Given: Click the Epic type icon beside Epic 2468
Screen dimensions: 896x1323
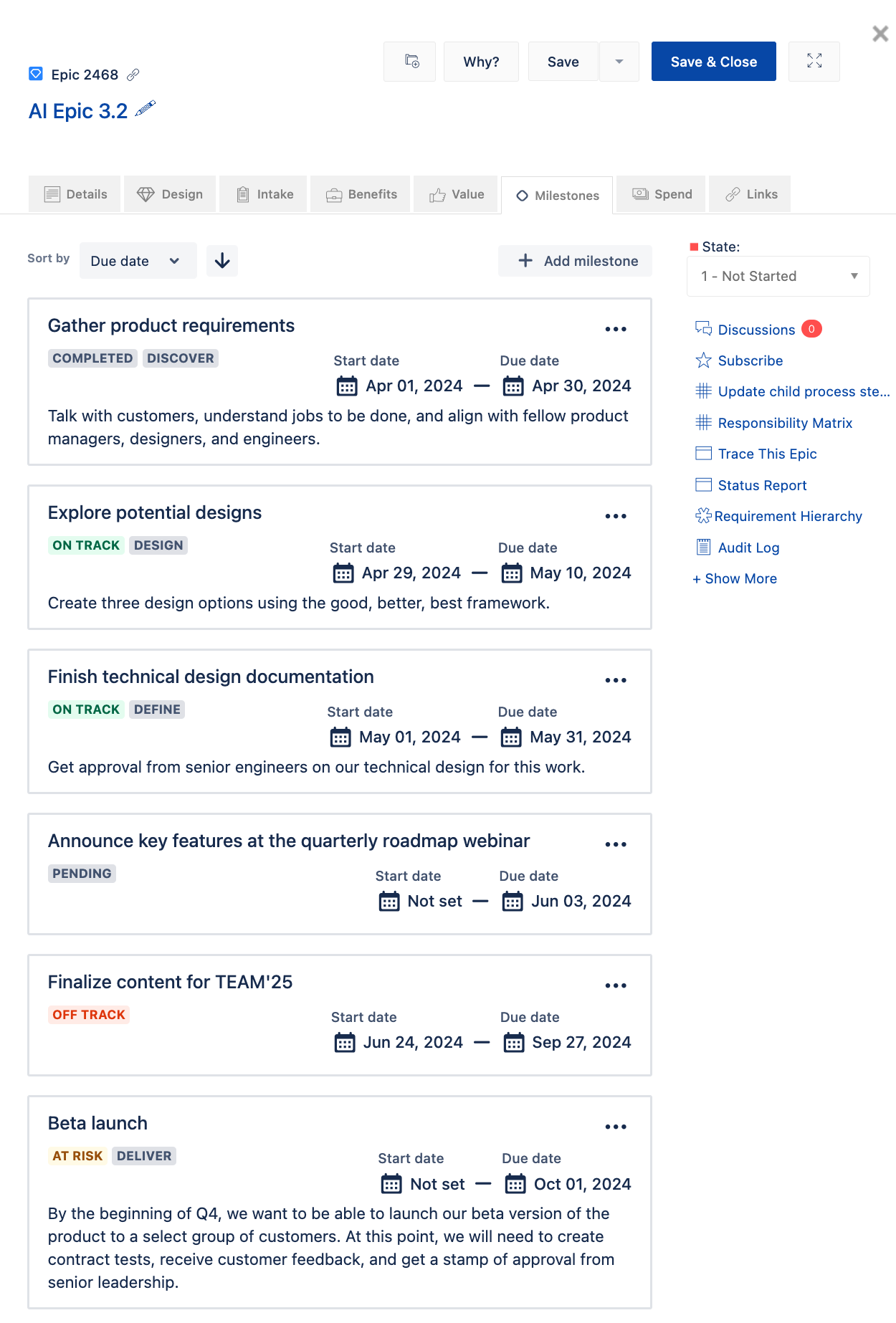Looking at the screenshot, I should (x=36, y=74).
